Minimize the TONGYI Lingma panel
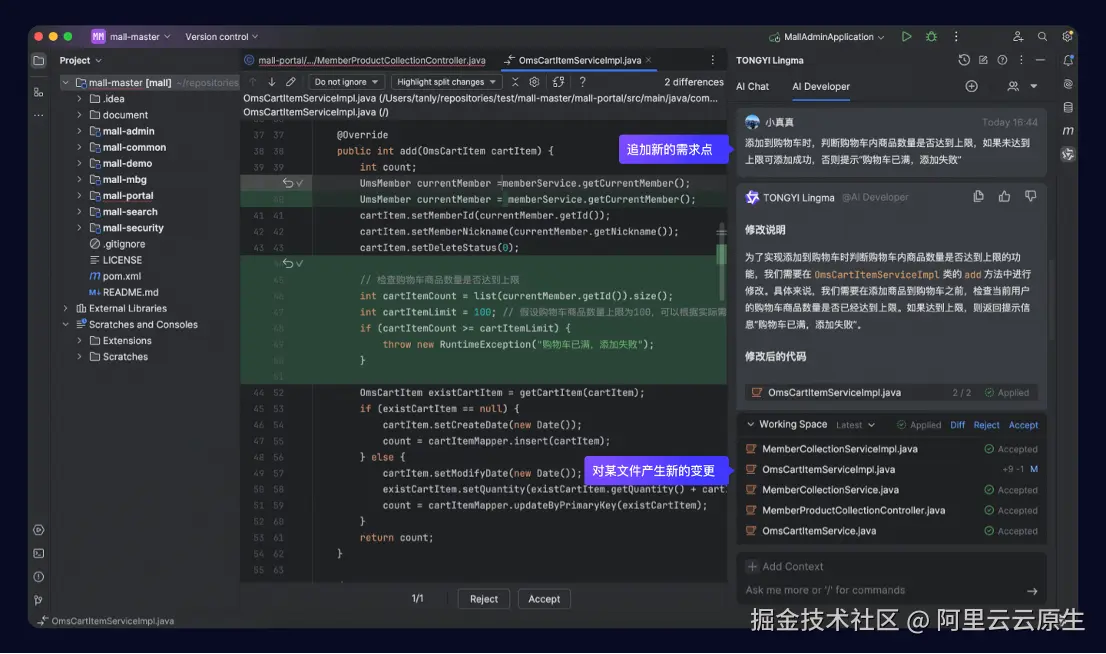 [x=1040, y=60]
